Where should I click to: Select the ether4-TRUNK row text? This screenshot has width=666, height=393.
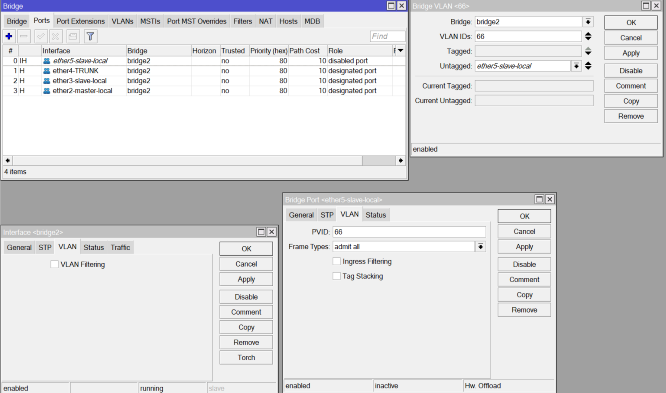[x=75, y=71]
